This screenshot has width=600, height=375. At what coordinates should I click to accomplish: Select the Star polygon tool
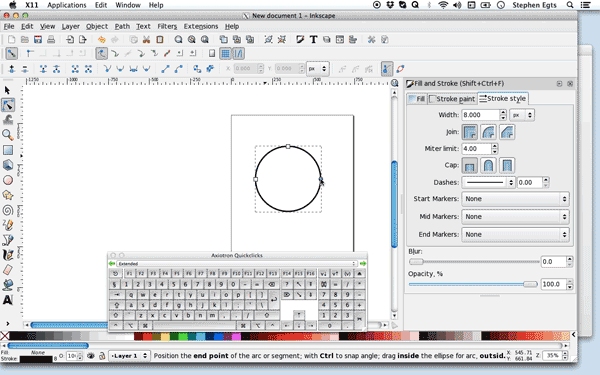click(x=8, y=195)
